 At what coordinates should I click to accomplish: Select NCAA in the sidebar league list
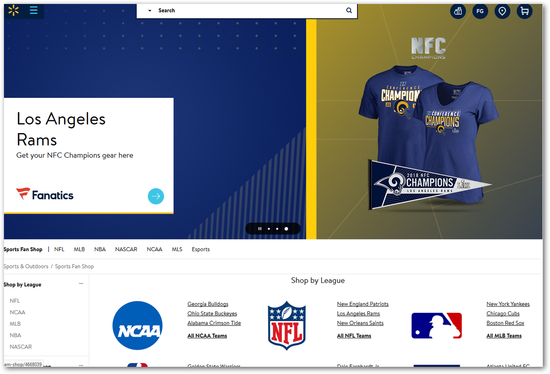pos(18,312)
